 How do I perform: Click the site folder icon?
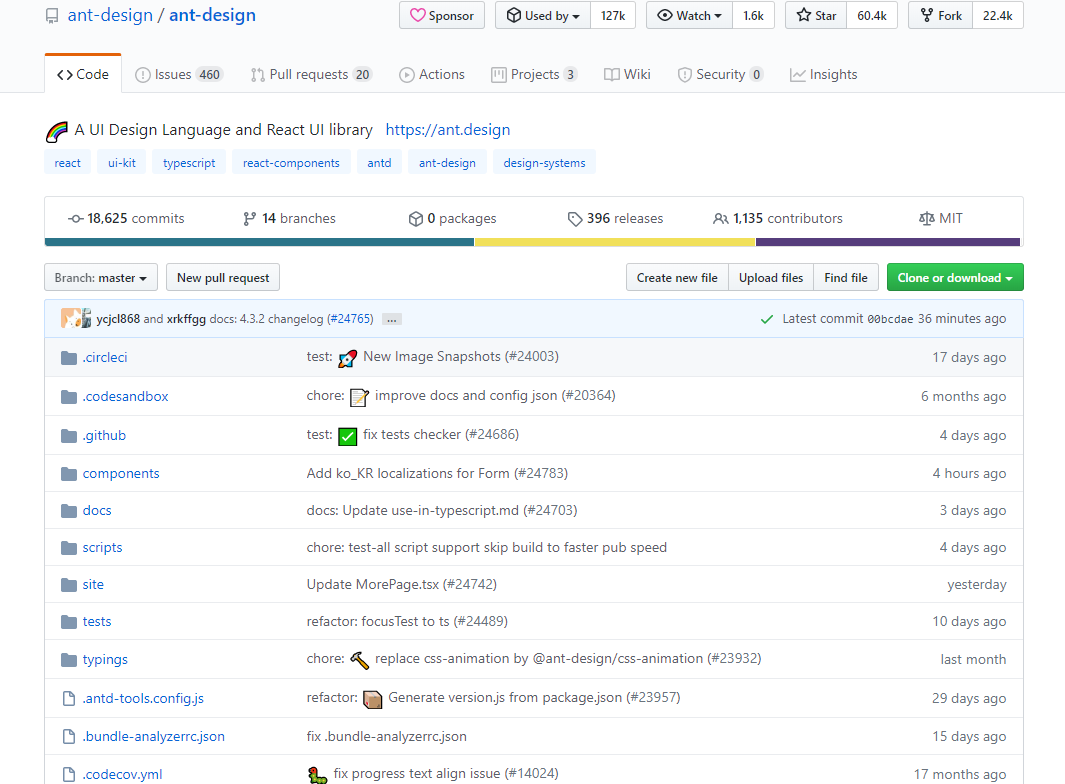tap(69, 584)
